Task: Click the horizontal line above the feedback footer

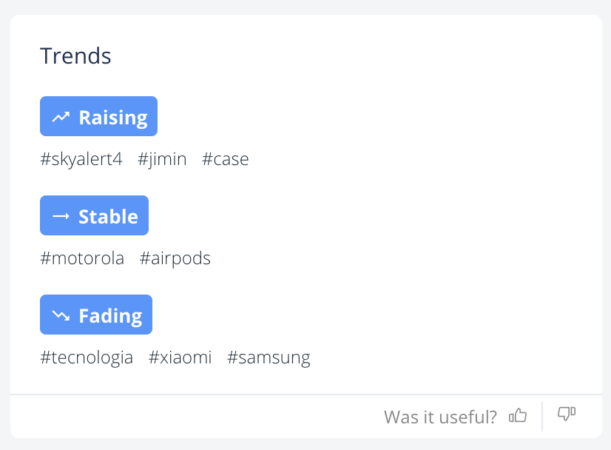Action: 306,395
